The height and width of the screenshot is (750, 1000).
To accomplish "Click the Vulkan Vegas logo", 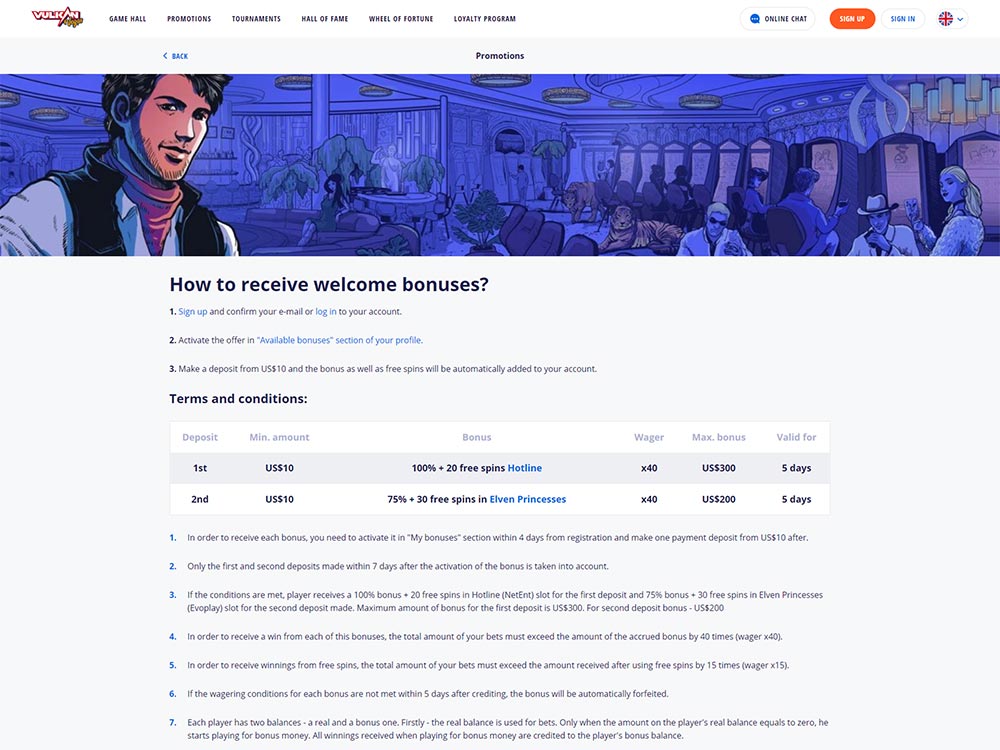I will click(57, 17).
